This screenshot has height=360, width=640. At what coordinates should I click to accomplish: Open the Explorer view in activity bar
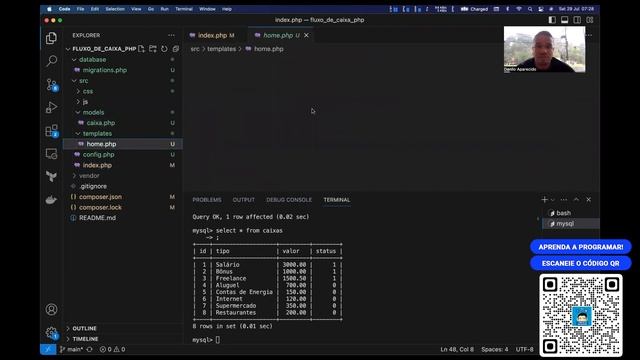coord(51,38)
